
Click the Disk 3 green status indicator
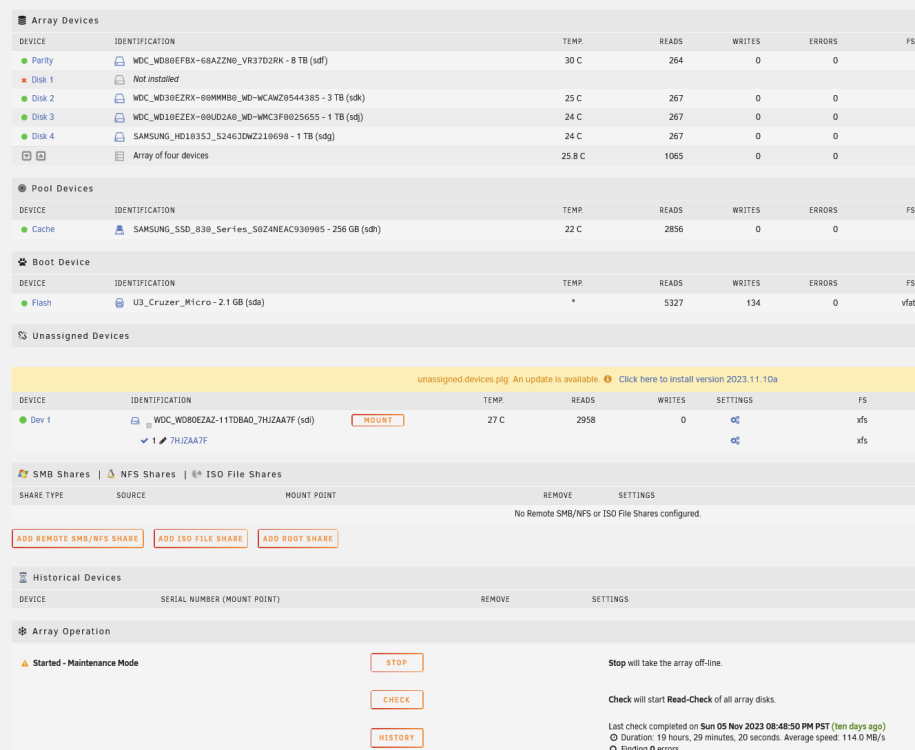click(x=24, y=117)
